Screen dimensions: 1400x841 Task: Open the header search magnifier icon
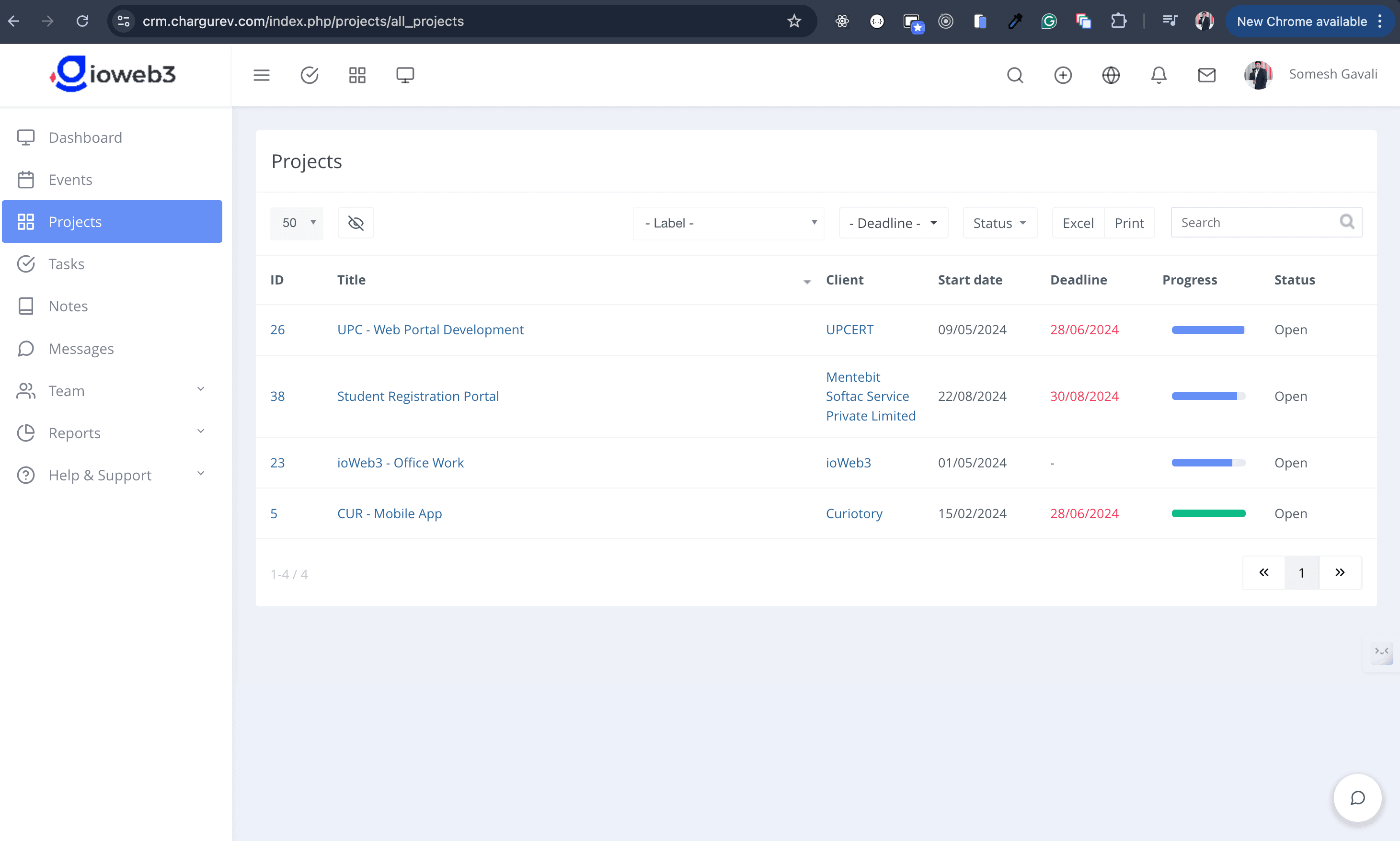[1015, 75]
